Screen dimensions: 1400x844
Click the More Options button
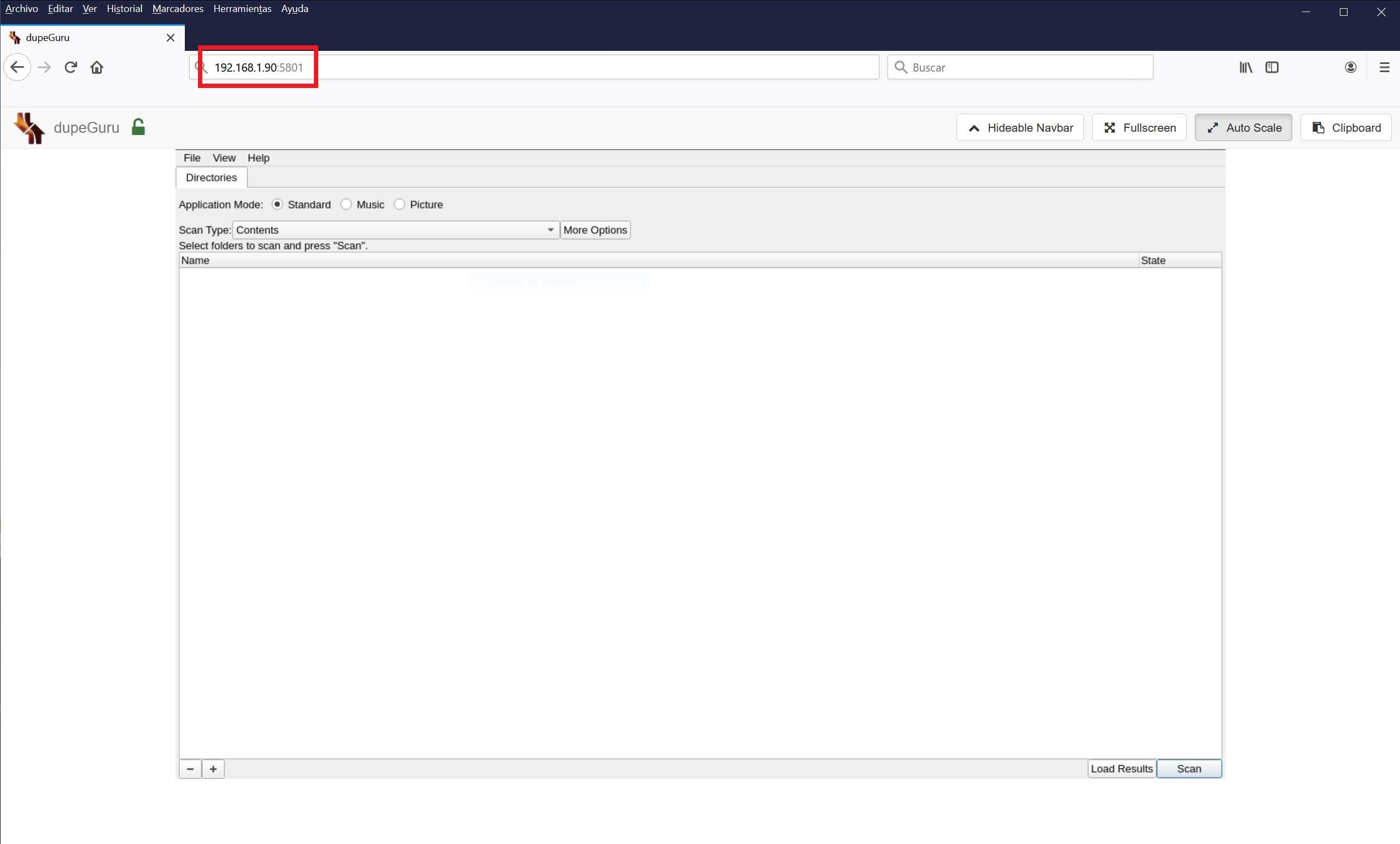pyautogui.click(x=595, y=230)
